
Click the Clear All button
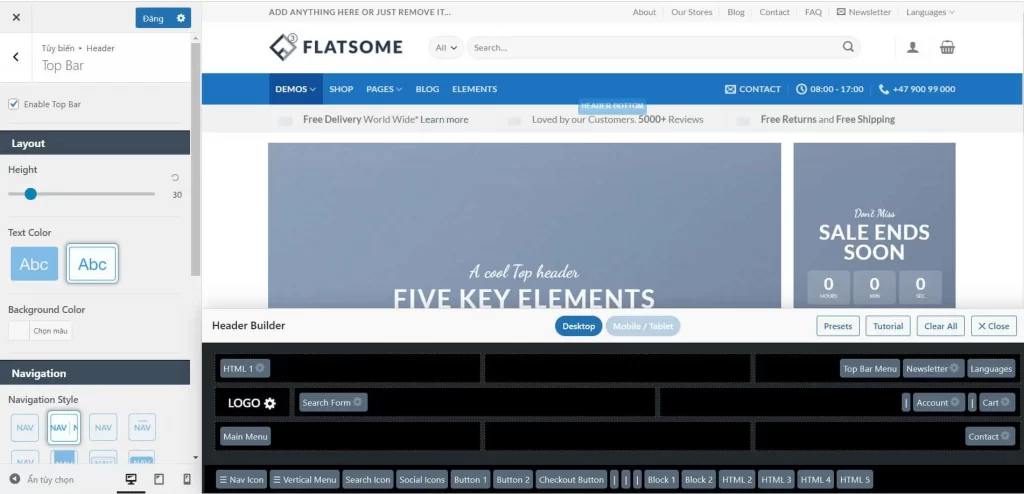click(940, 326)
